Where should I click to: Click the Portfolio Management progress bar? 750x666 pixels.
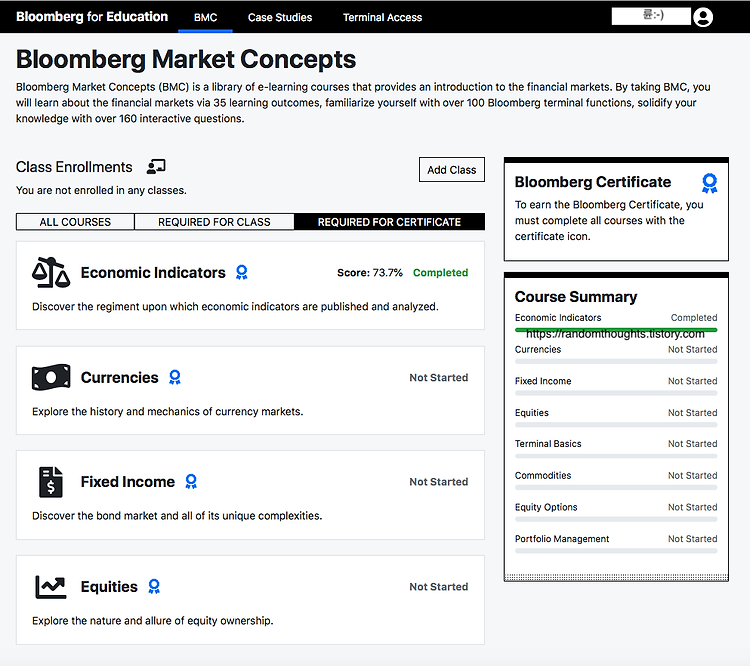pyautogui.click(x=616, y=551)
